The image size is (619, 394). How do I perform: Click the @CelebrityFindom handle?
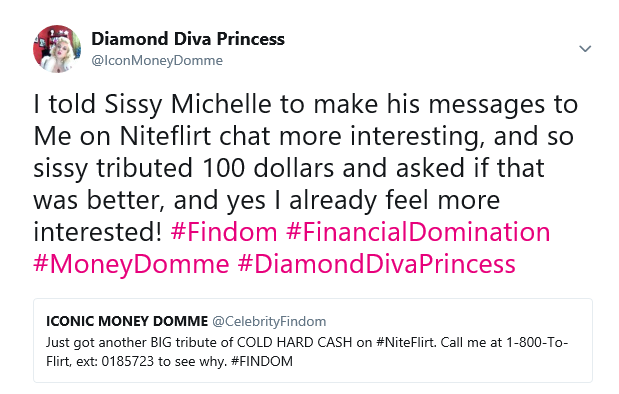269,322
